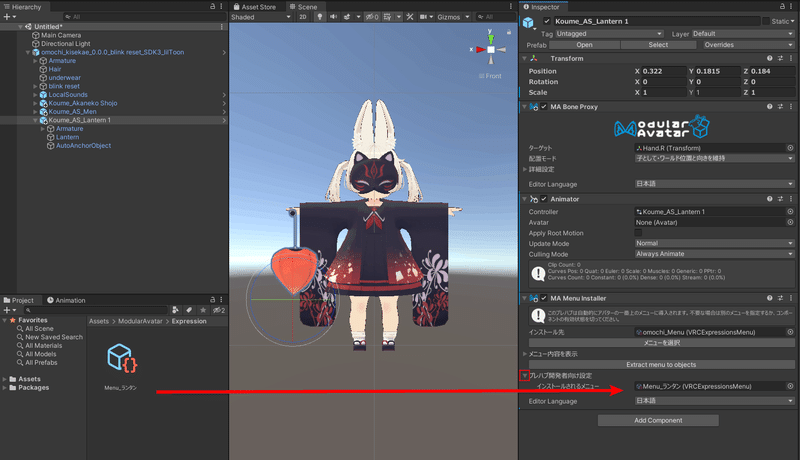Screen dimensions: 800x460
Task: Toggle scene lighting with the lightbulb icon
Action: (319, 17)
